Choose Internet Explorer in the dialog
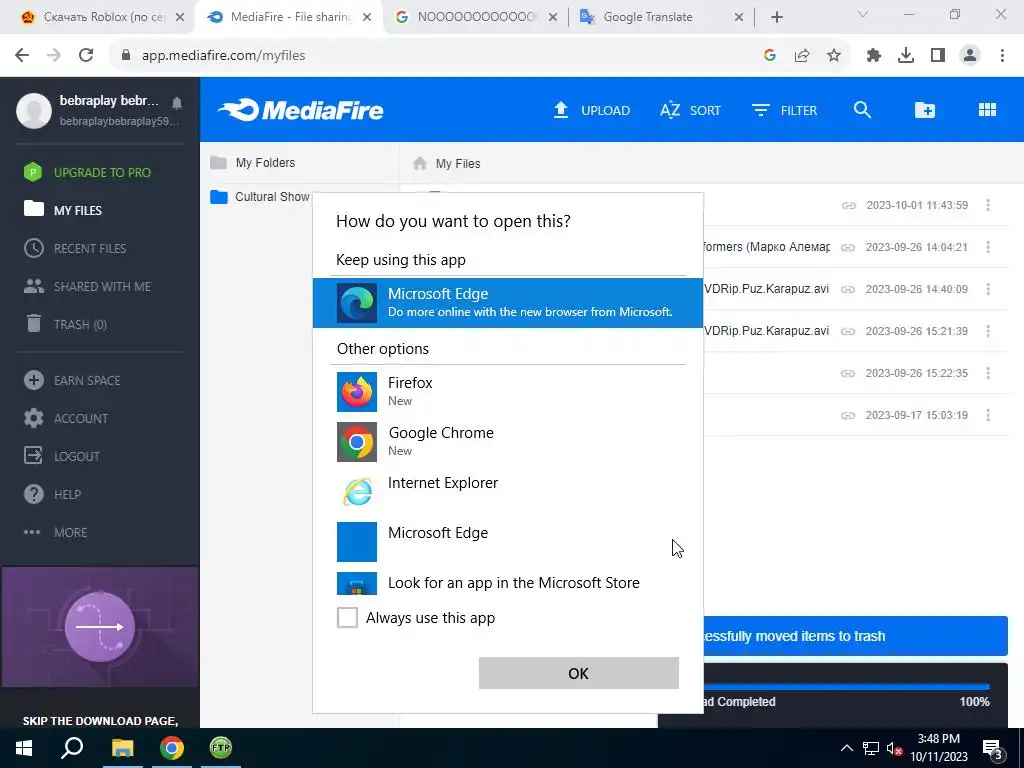This screenshot has height=768, width=1024. click(507, 491)
